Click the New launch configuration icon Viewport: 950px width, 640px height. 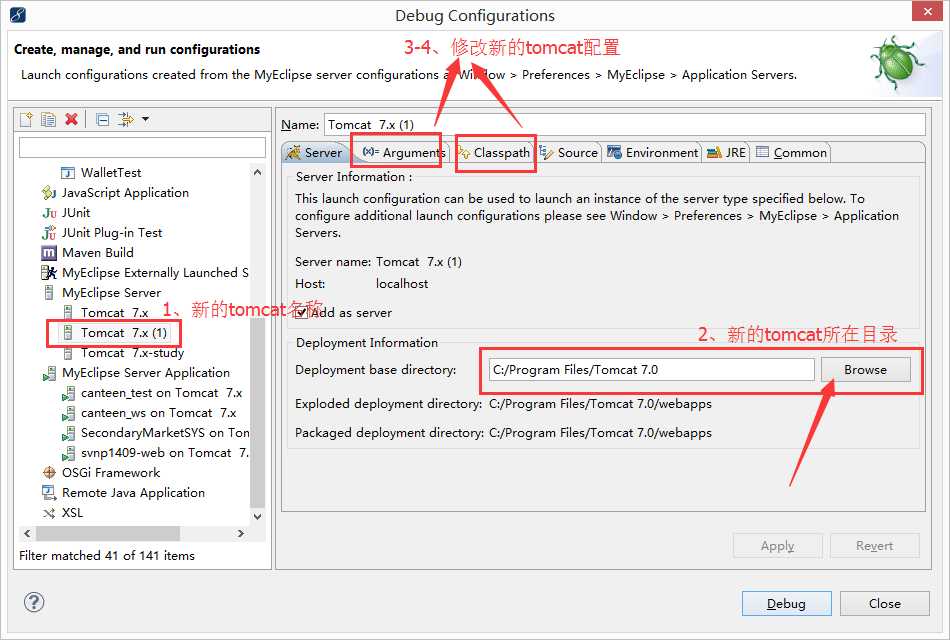tap(26, 119)
